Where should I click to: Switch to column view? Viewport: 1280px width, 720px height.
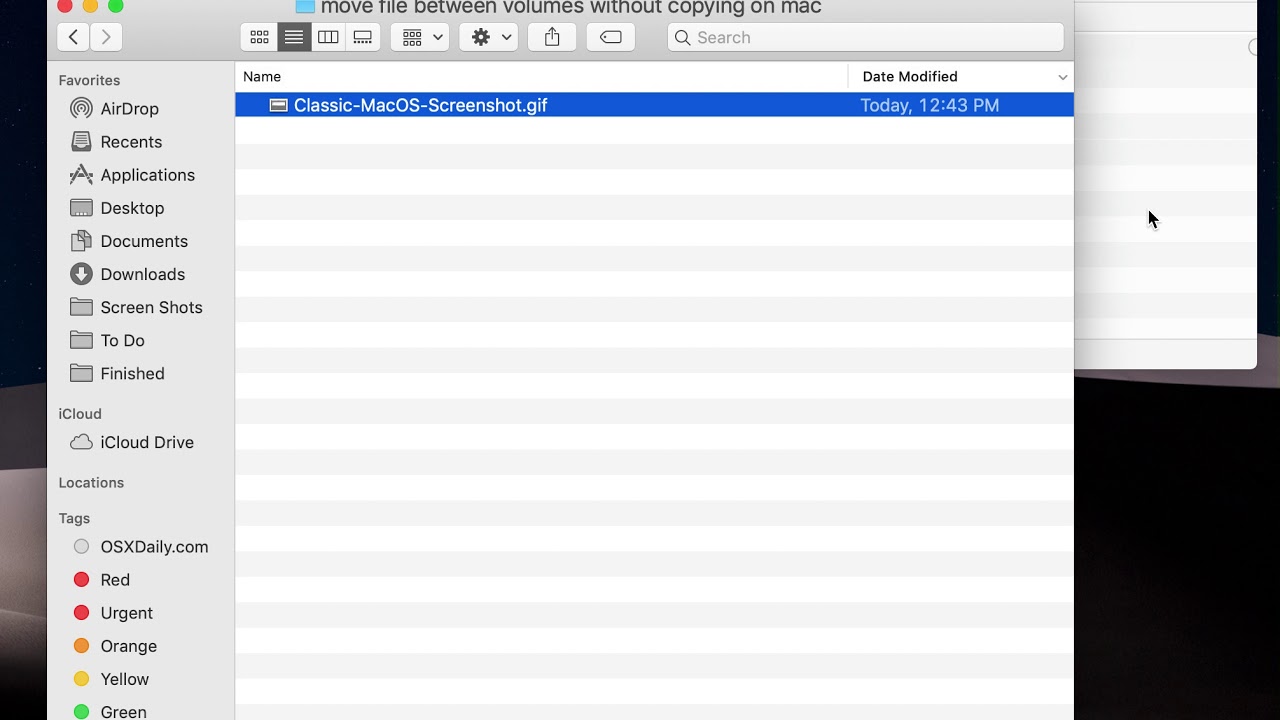pyautogui.click(x=328, y=37)
